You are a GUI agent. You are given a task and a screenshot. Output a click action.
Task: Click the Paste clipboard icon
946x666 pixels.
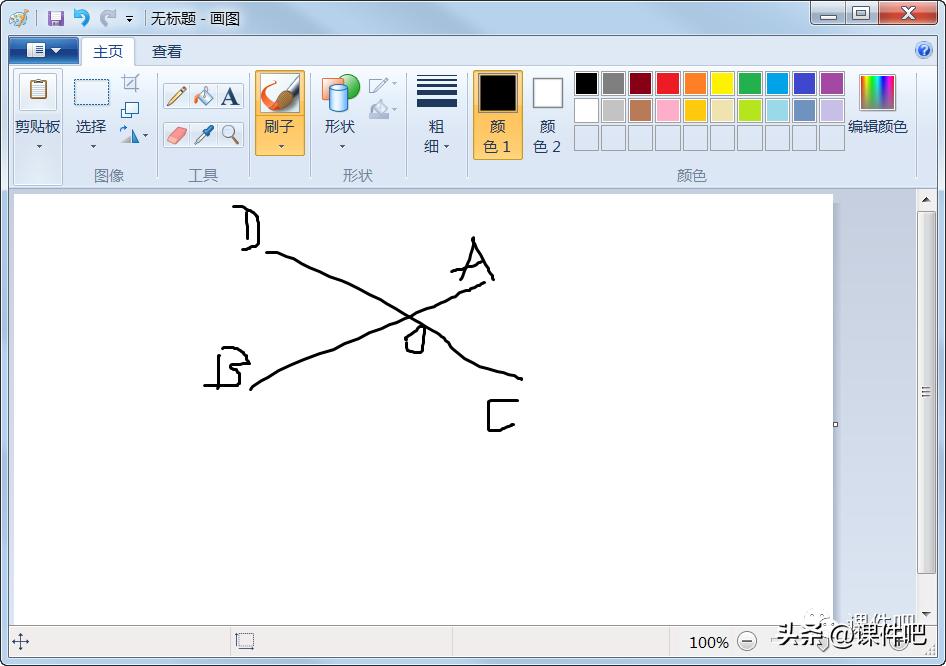[38, 90]
